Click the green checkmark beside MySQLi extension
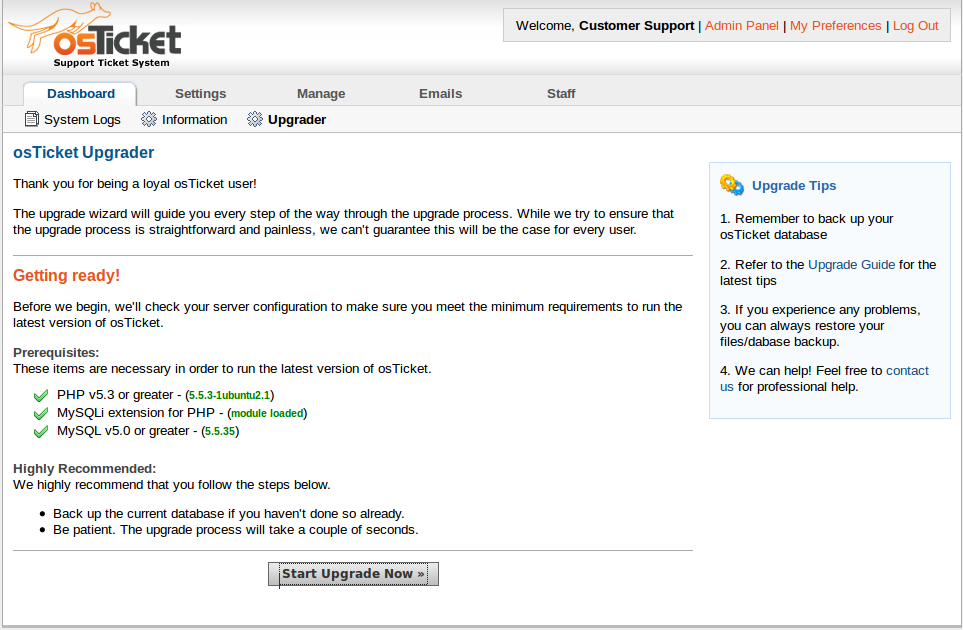The image size is (963, 630). (41, 413)
